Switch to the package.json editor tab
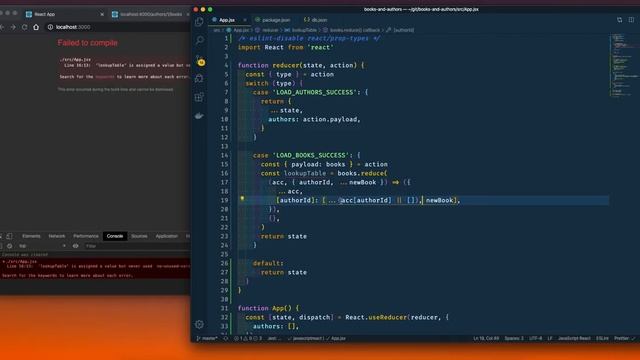 click(273, 20)
